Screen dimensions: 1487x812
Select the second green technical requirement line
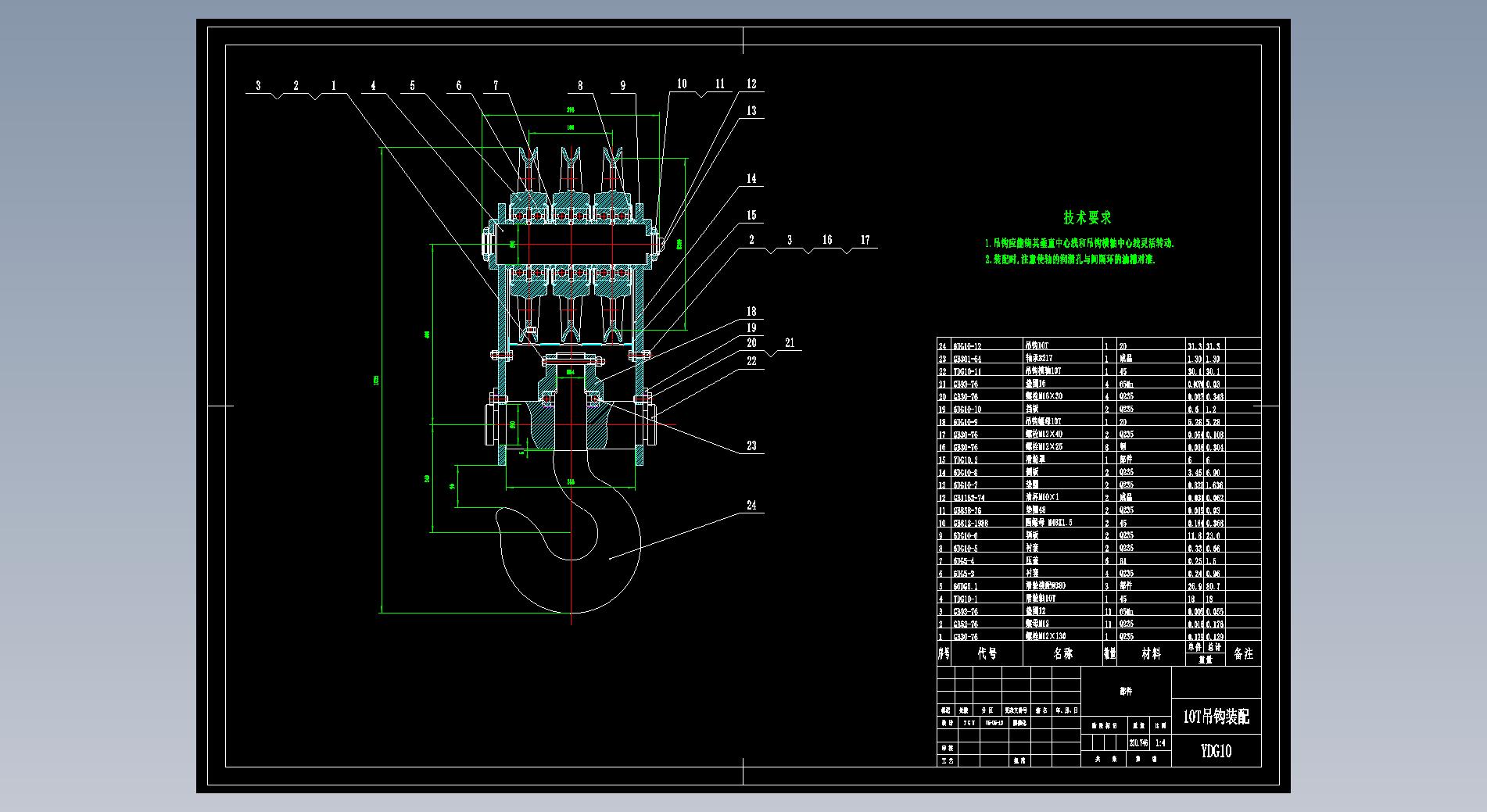[1070, 259]
